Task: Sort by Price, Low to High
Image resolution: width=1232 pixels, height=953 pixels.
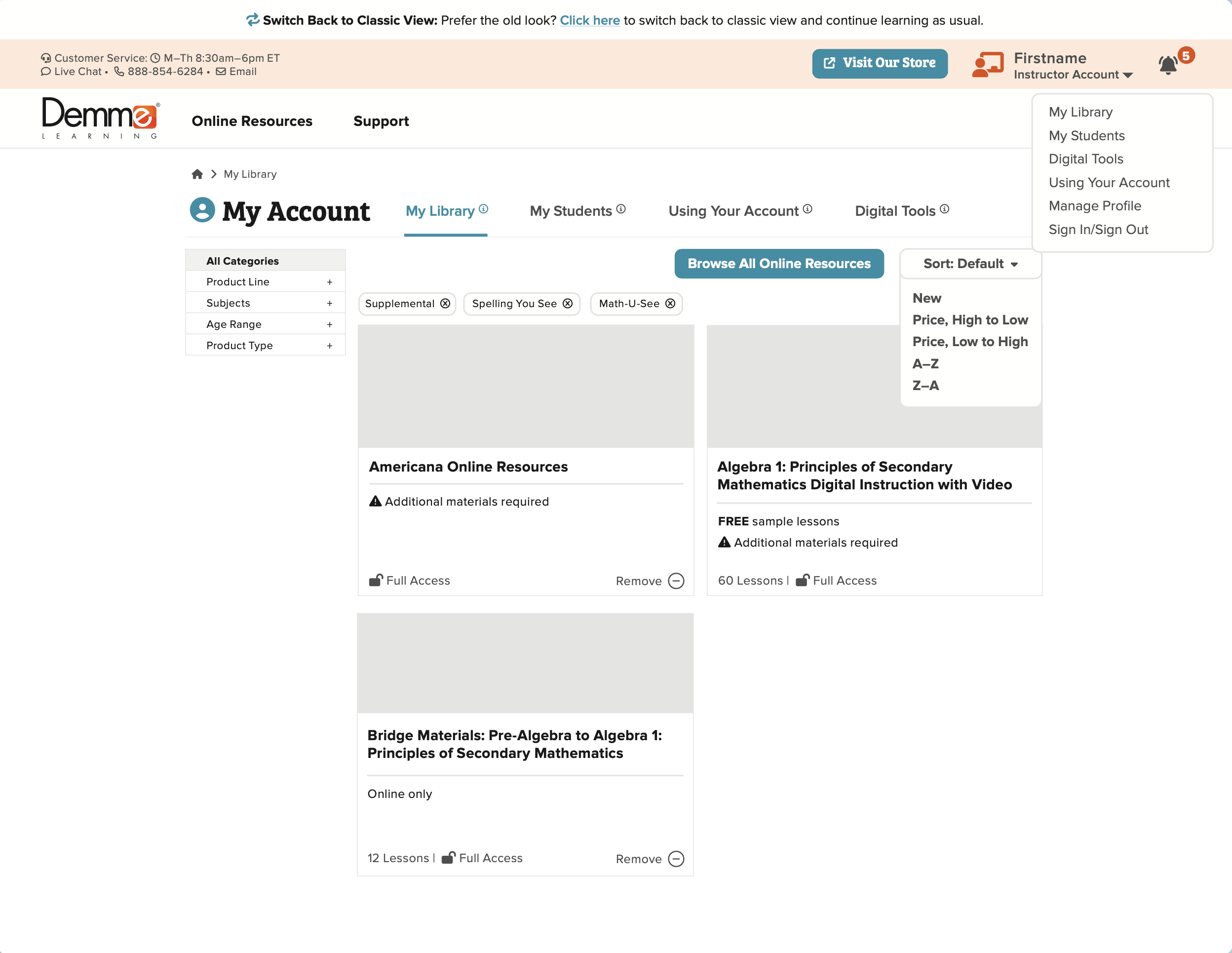Action: [x=970, y=341]
